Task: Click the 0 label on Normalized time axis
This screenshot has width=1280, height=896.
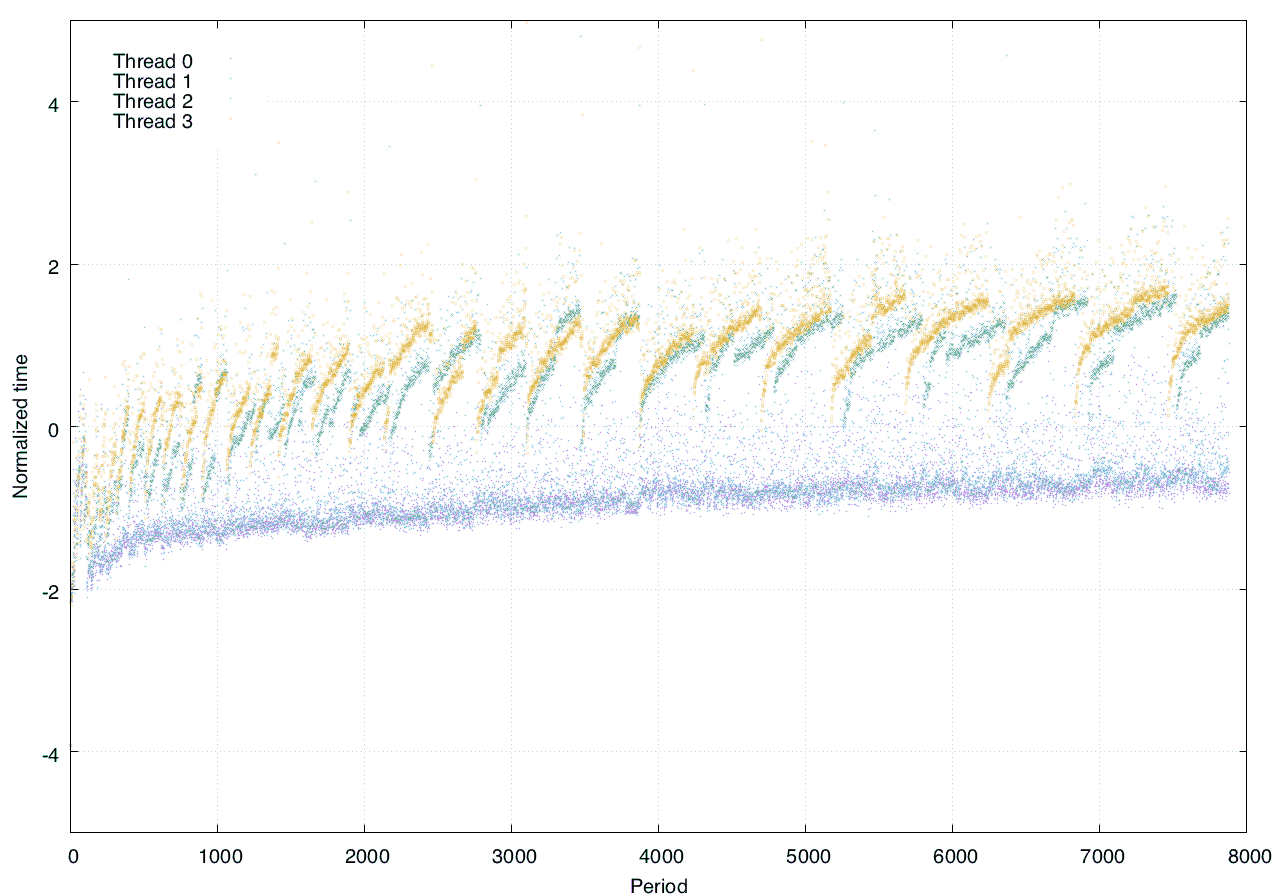Action: click(52, 428)
